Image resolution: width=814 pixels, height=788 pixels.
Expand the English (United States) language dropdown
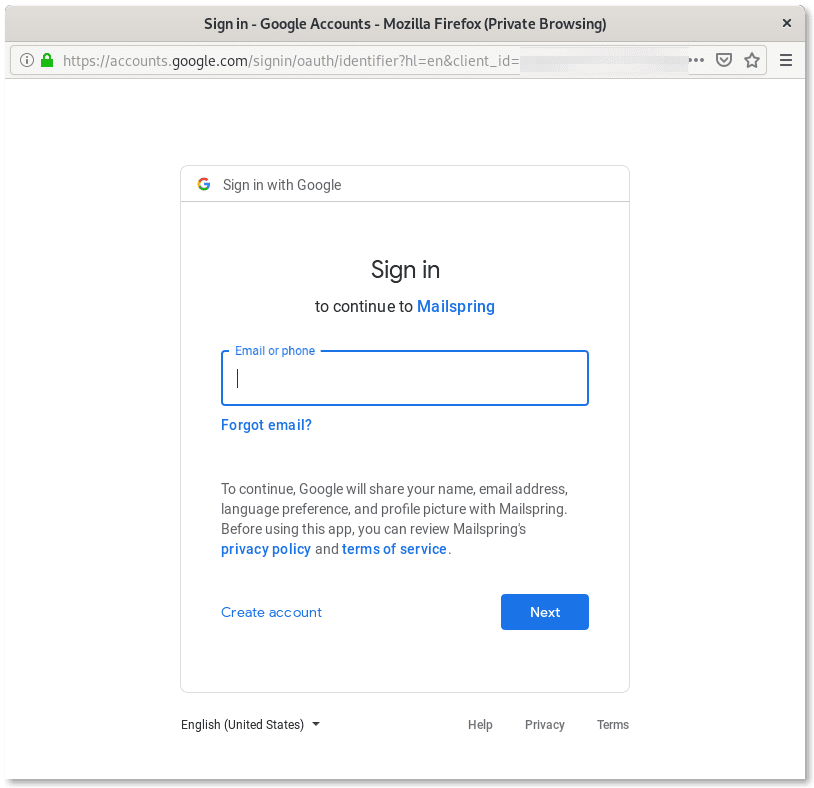pos(250,725)
